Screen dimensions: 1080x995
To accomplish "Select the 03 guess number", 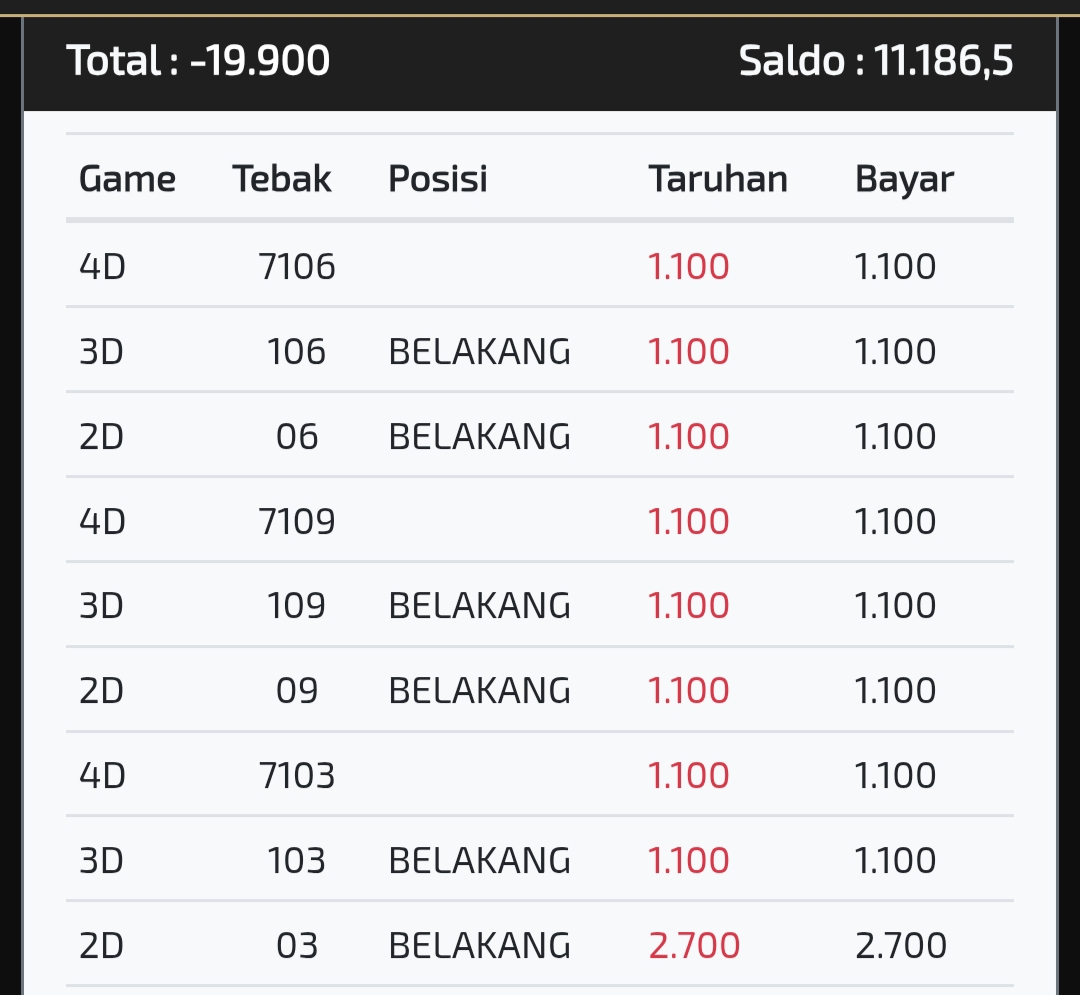I will pos(297,946).
